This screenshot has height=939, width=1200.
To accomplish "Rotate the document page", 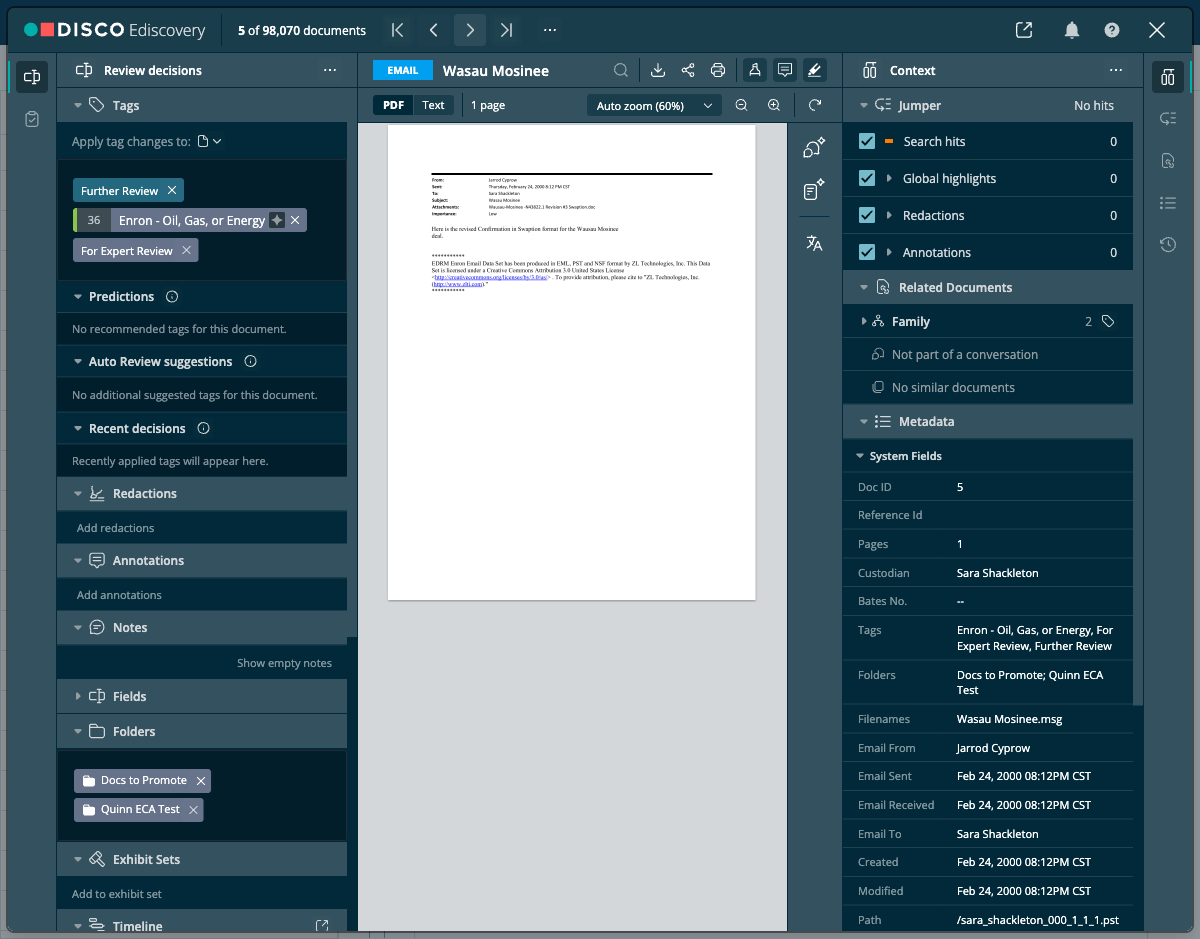I will 815,105.
